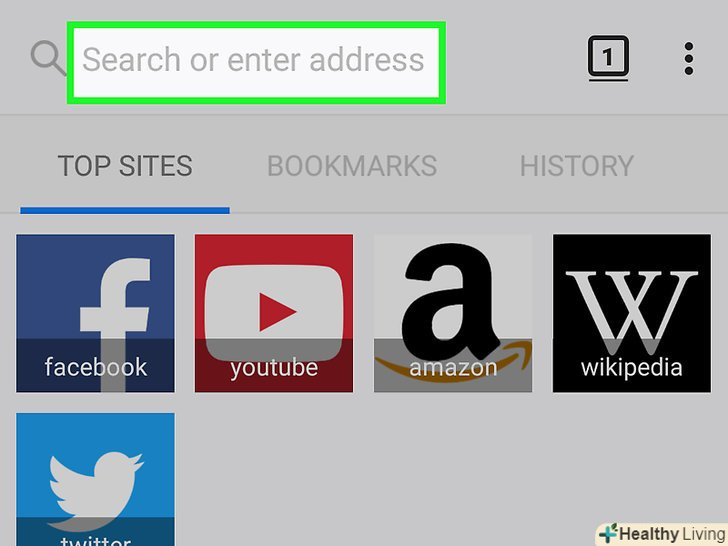728x546 pixels.
Task: Open the three-dot overflow menu
Action: (x=689, y=58)
